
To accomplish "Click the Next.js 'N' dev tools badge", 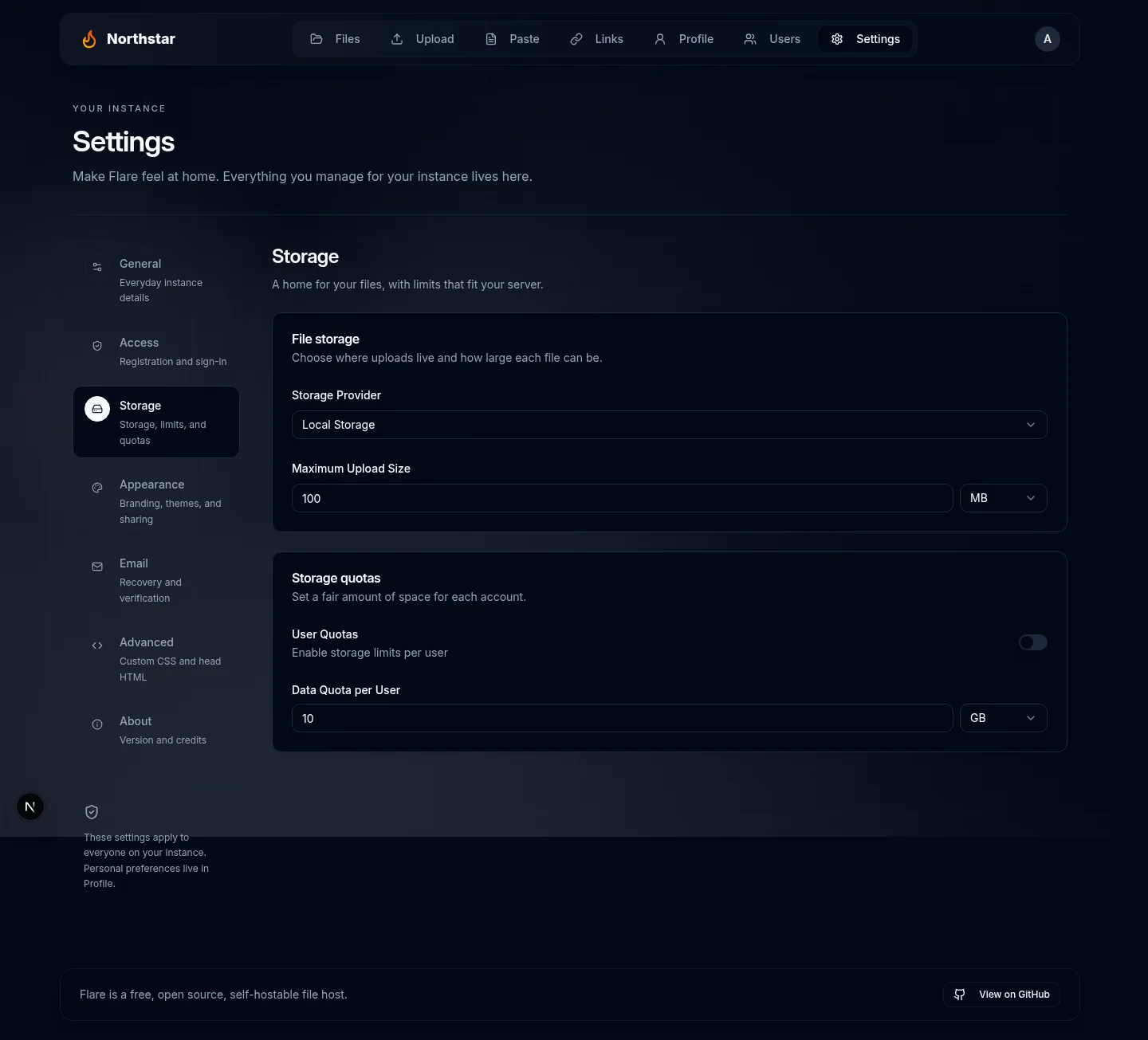I will [30, 806].
